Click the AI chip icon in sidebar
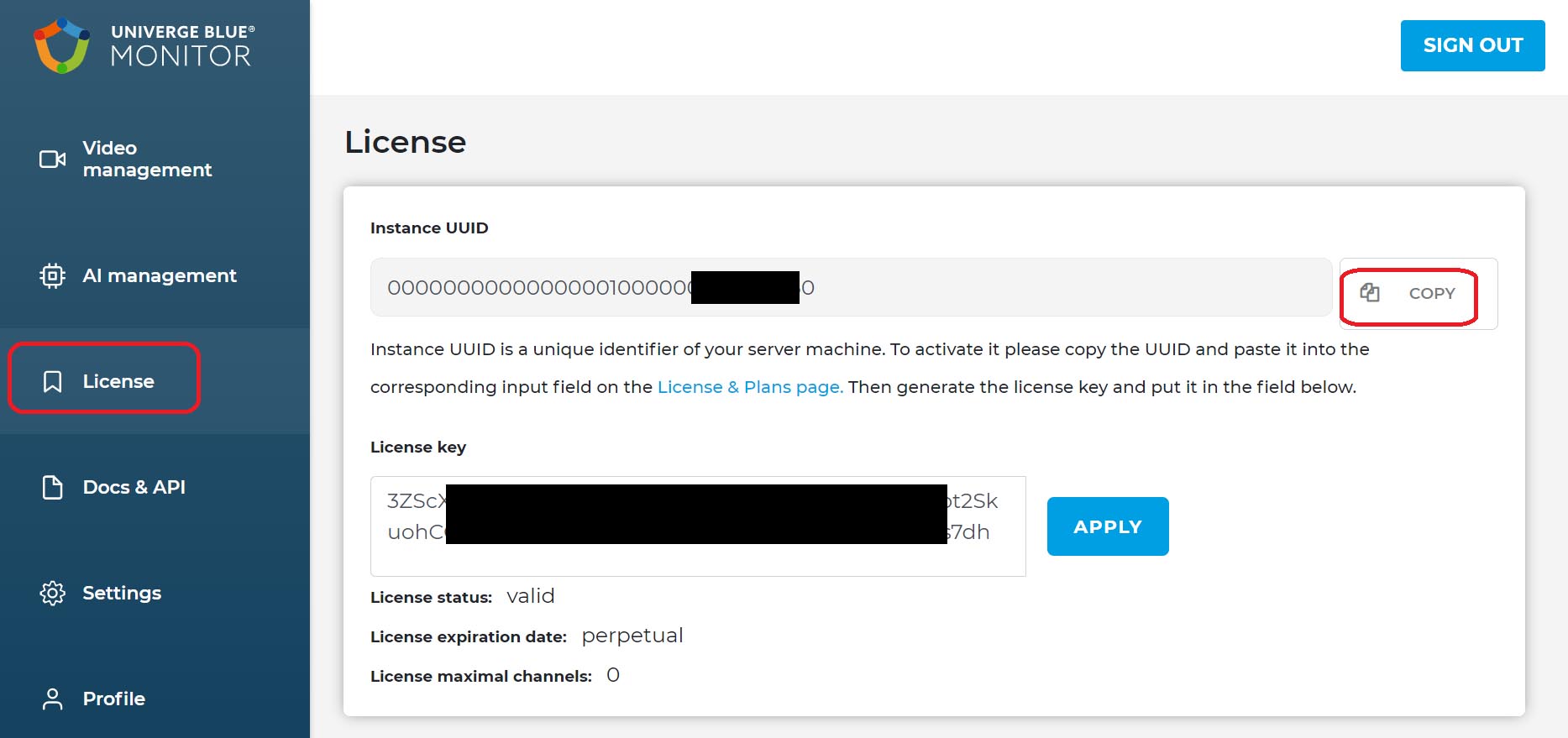 (52, 275)
